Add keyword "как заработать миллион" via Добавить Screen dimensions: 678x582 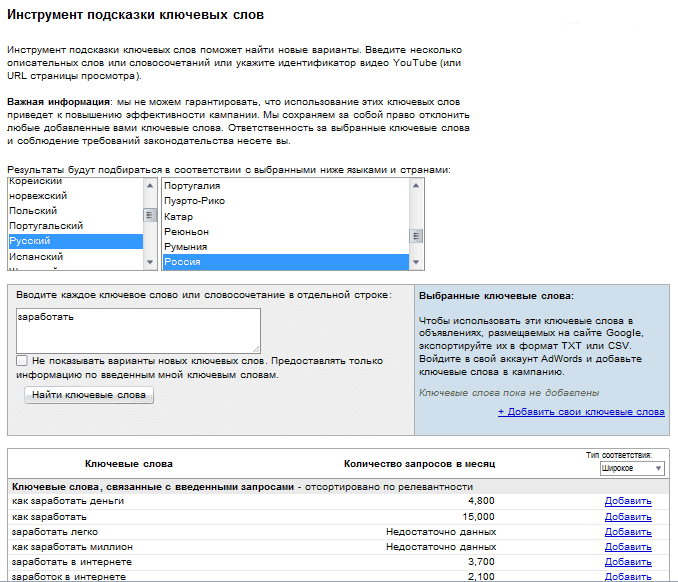(628, 547)
